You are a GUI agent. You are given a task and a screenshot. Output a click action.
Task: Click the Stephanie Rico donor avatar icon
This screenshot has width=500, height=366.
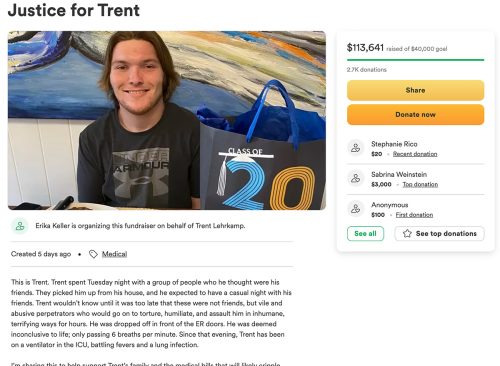click(356, 148)
